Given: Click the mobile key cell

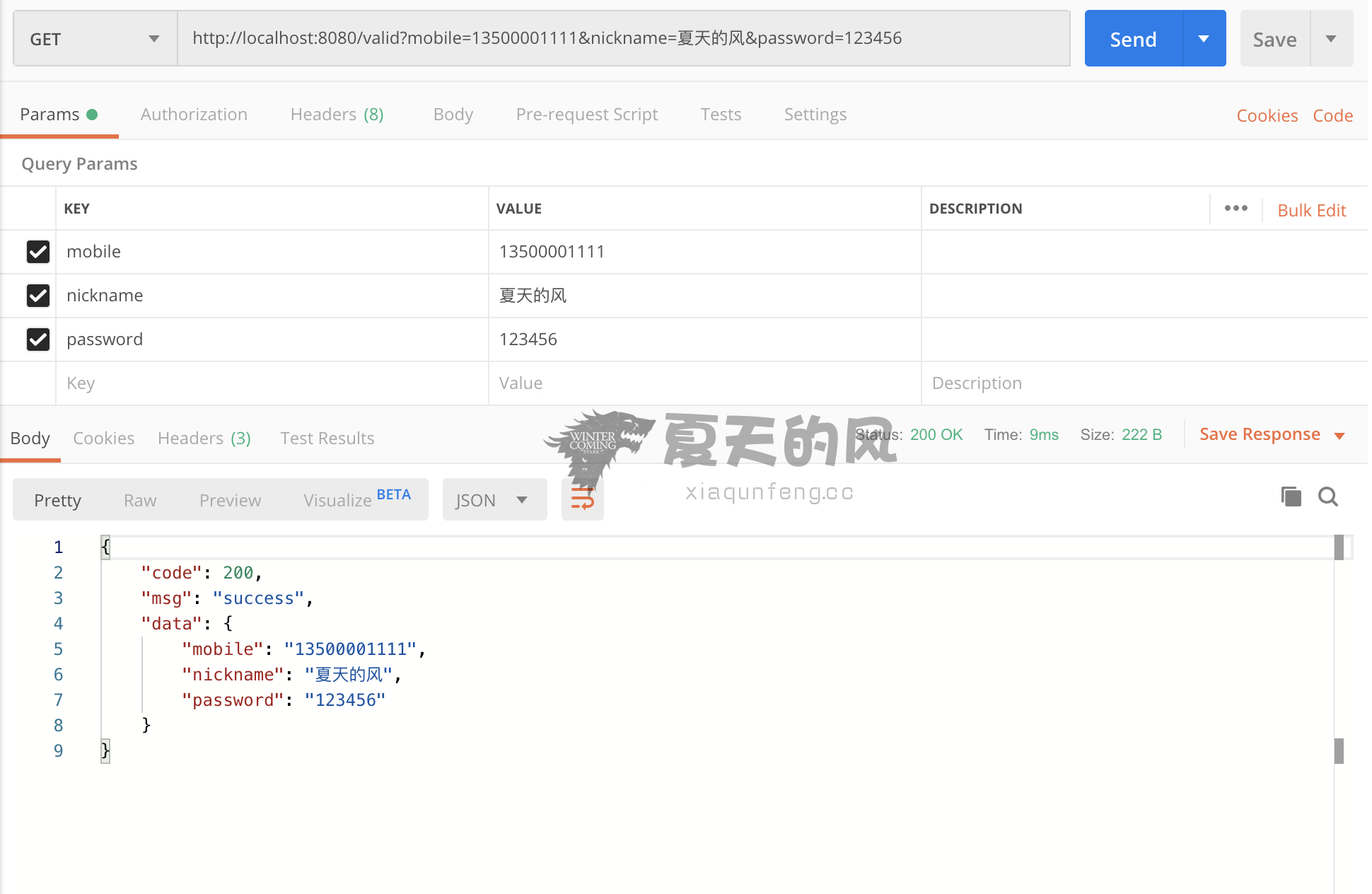Looking at the screenshot, I should (272, 252).
